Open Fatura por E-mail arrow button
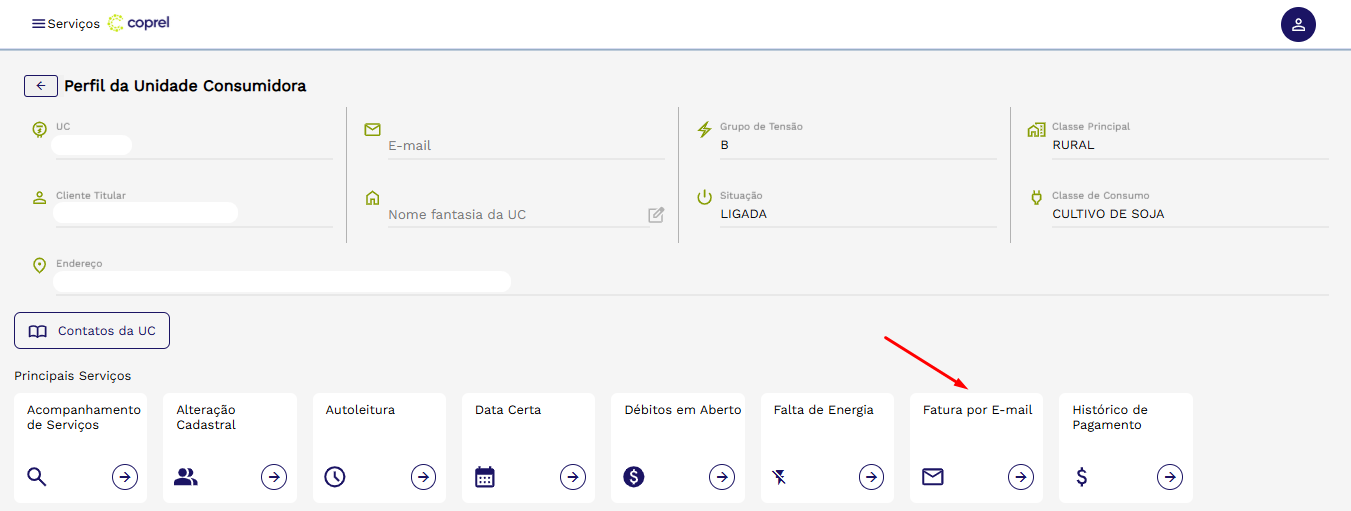Viewport: 1351px width, 511px height. coord(1020,477)
